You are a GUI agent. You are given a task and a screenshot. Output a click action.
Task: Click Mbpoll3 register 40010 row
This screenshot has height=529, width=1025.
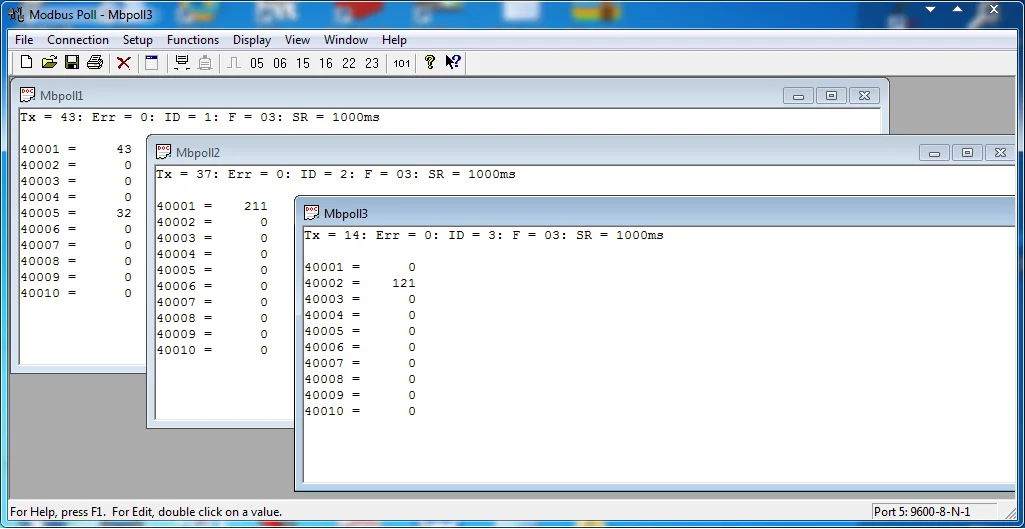coord(360,411)
